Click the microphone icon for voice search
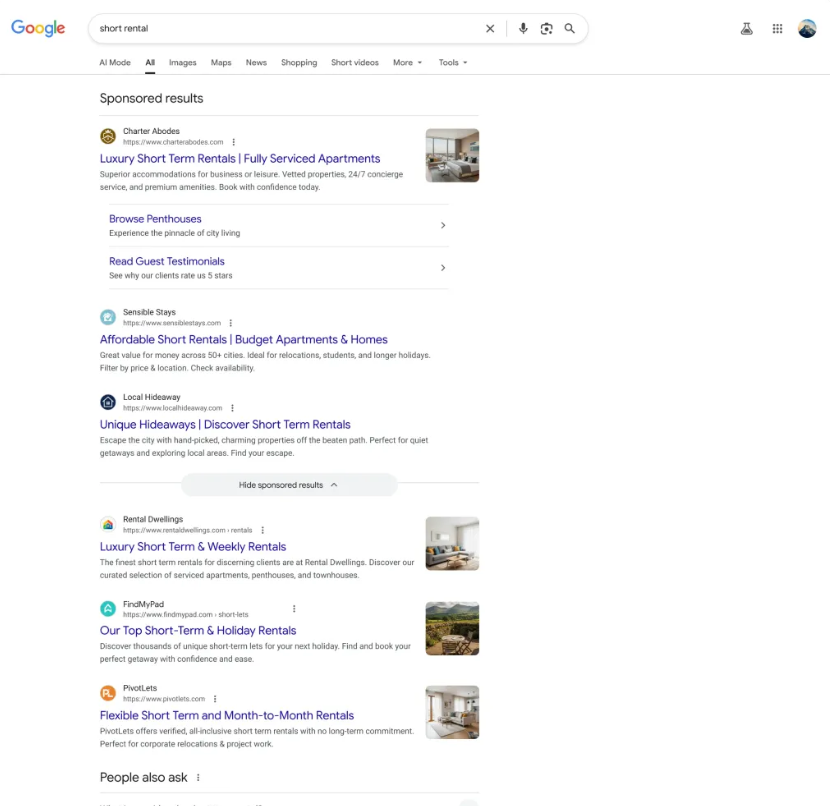The width and height of the screenshot is (830, 806). point(523,28)
